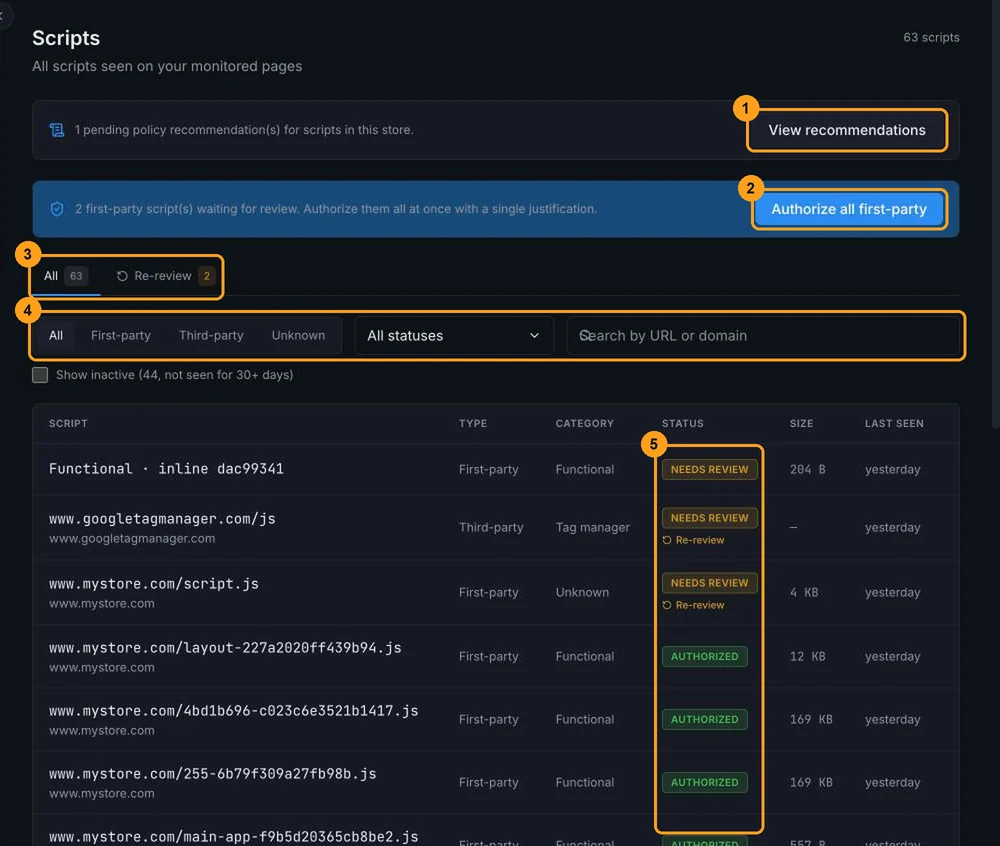Click the Show inactive label text
Screen dimensions: 1000x846
[174, 375]
